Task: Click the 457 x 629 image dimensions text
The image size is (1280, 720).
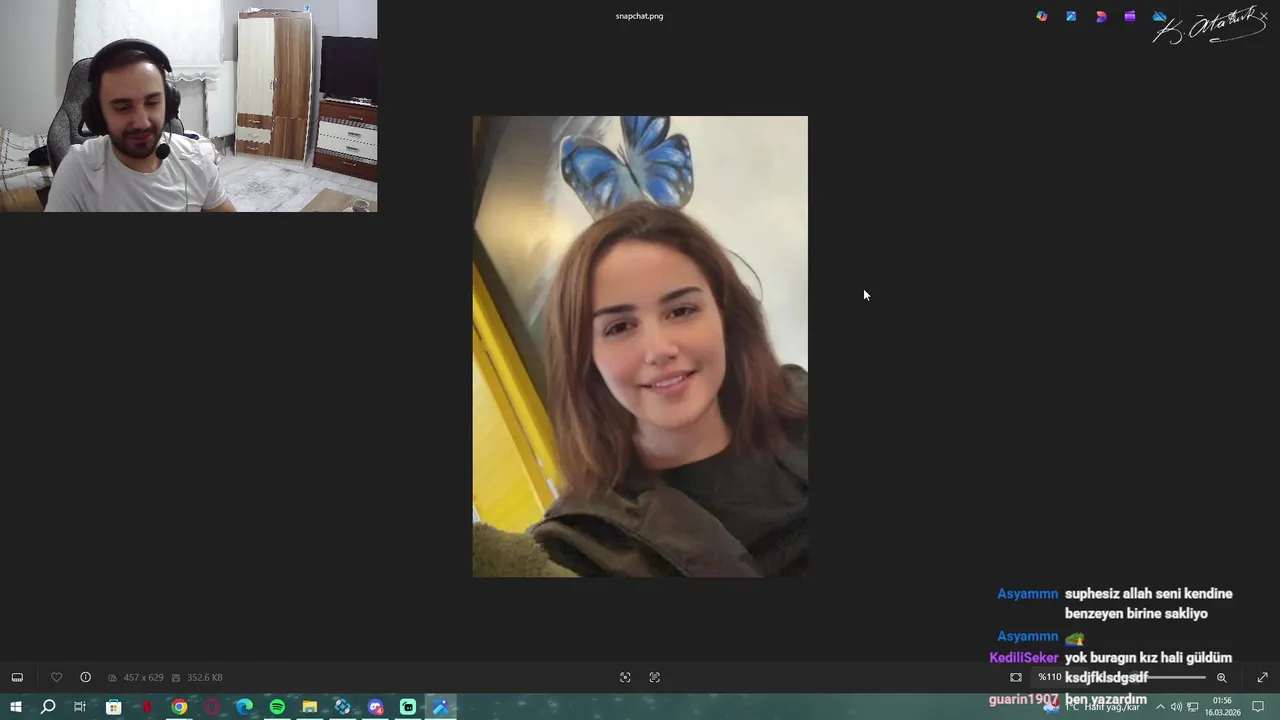Action: click(143, 677)
